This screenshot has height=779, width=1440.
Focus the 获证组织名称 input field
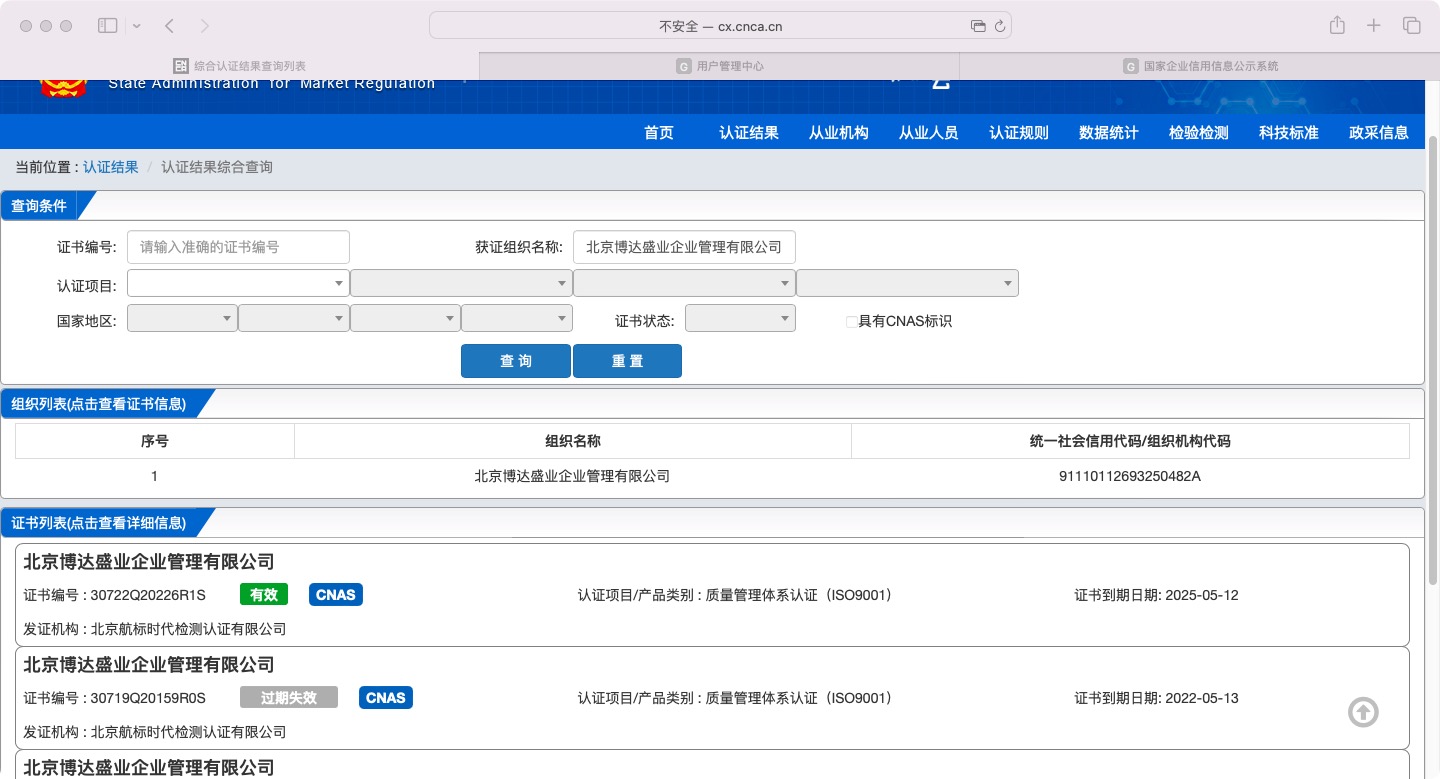pos(684,247)
